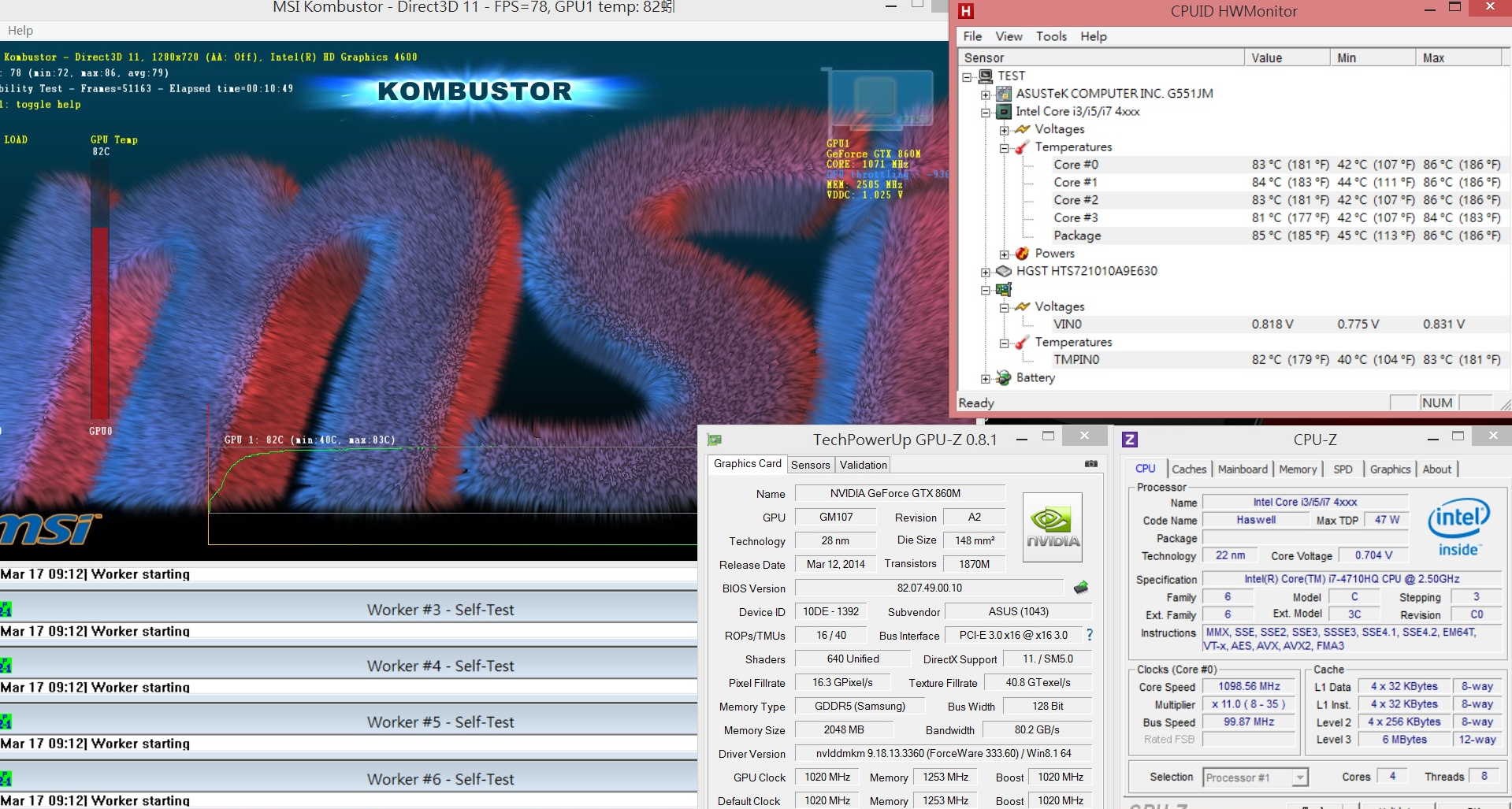Image resolution: width=1512 pixels, height=809 pixels.
Task: Expand the Battery node
Action: coord(986,380)
